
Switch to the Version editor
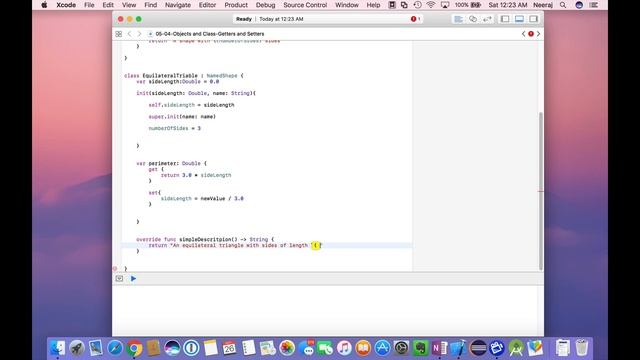pyautogui.click(x=487, y=19)
